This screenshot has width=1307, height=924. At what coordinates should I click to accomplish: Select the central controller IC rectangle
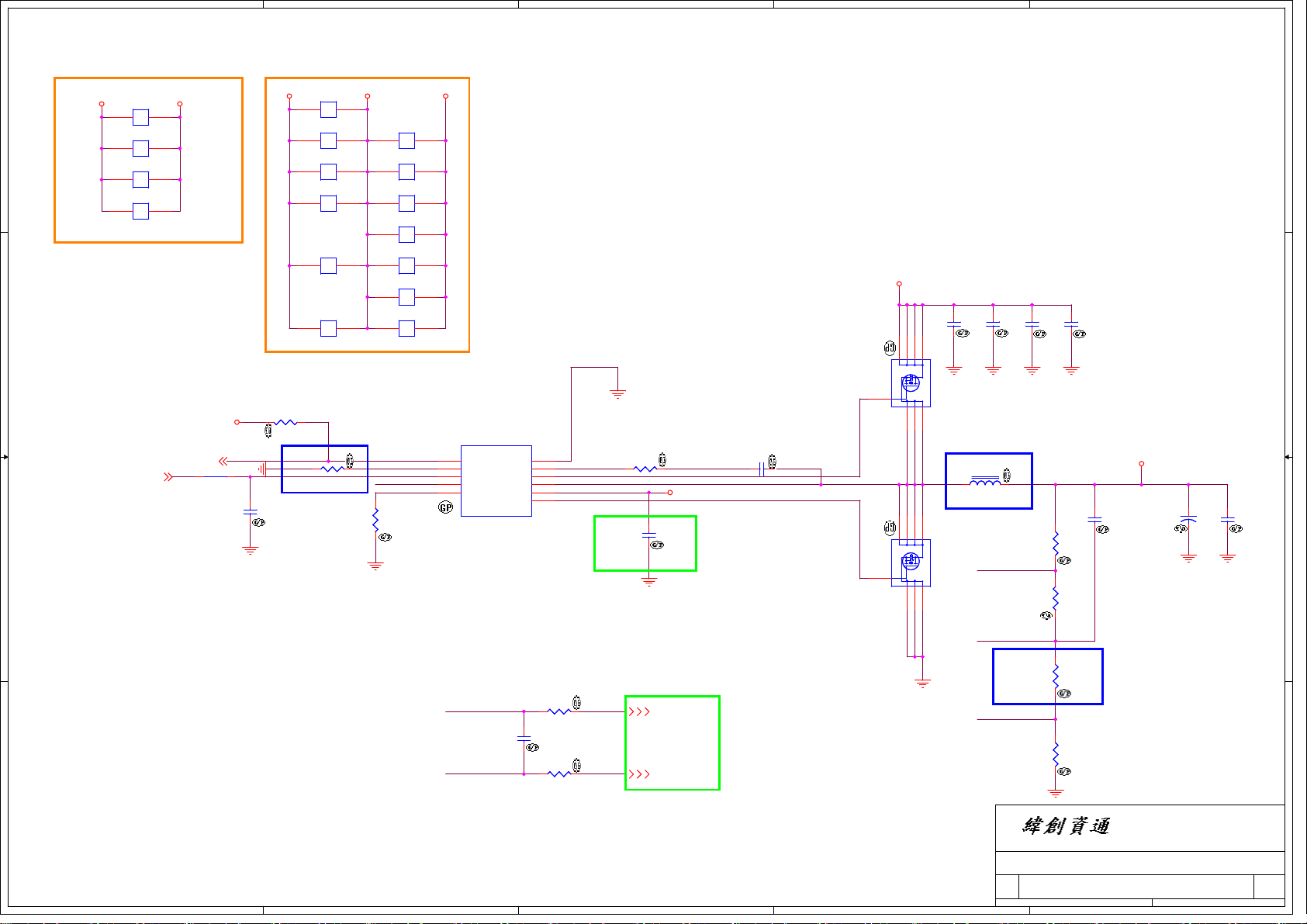tap(496, 481)
